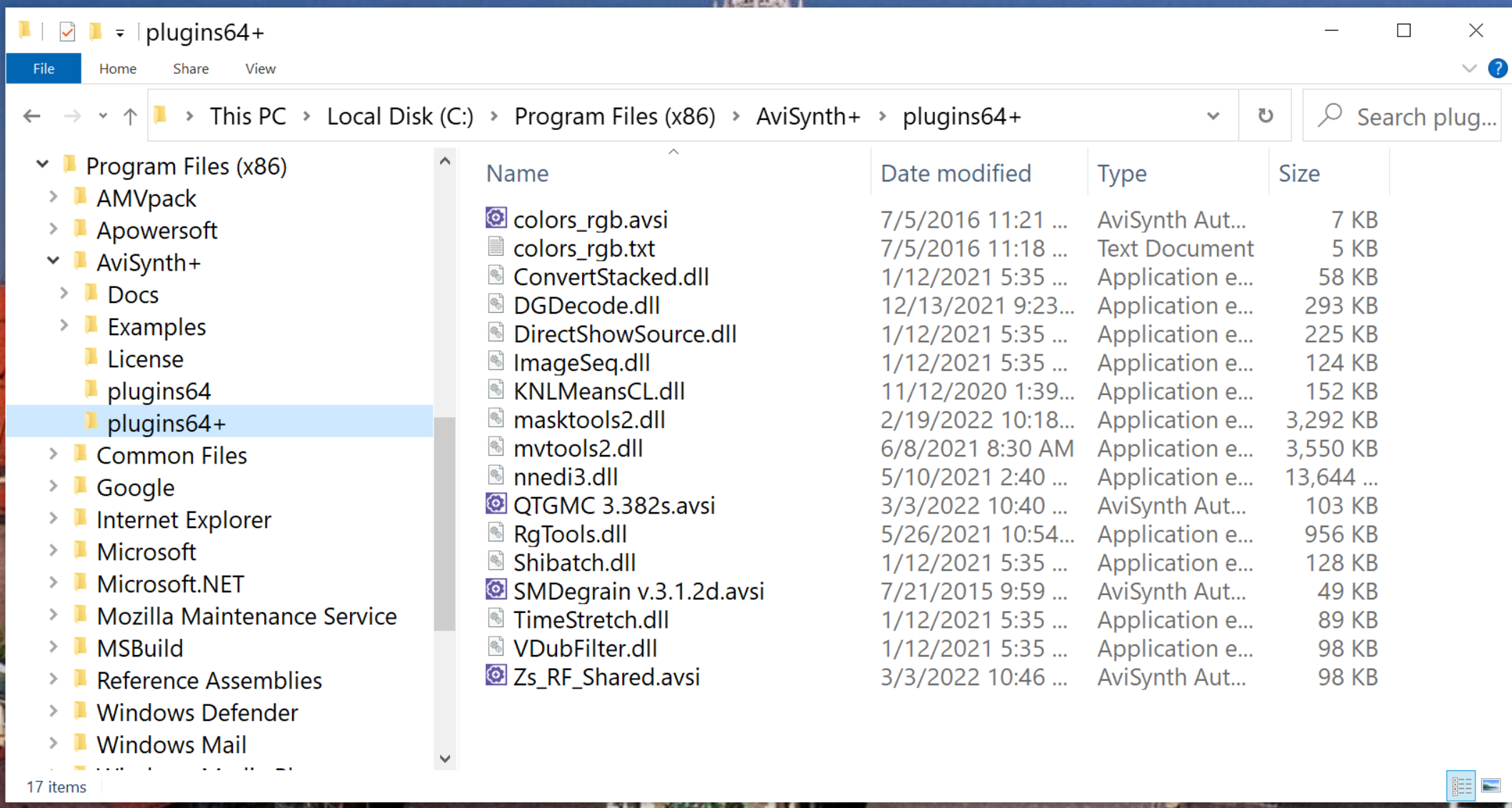
Task: Collapse the AviSynth+ tree node
Action: (x=54, y=261)
